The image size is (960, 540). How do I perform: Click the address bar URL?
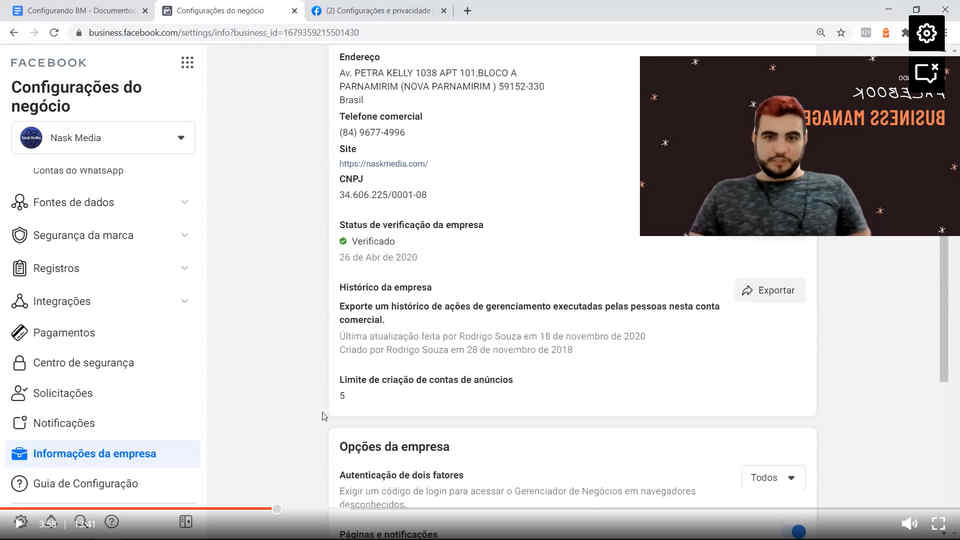(223, 32)
